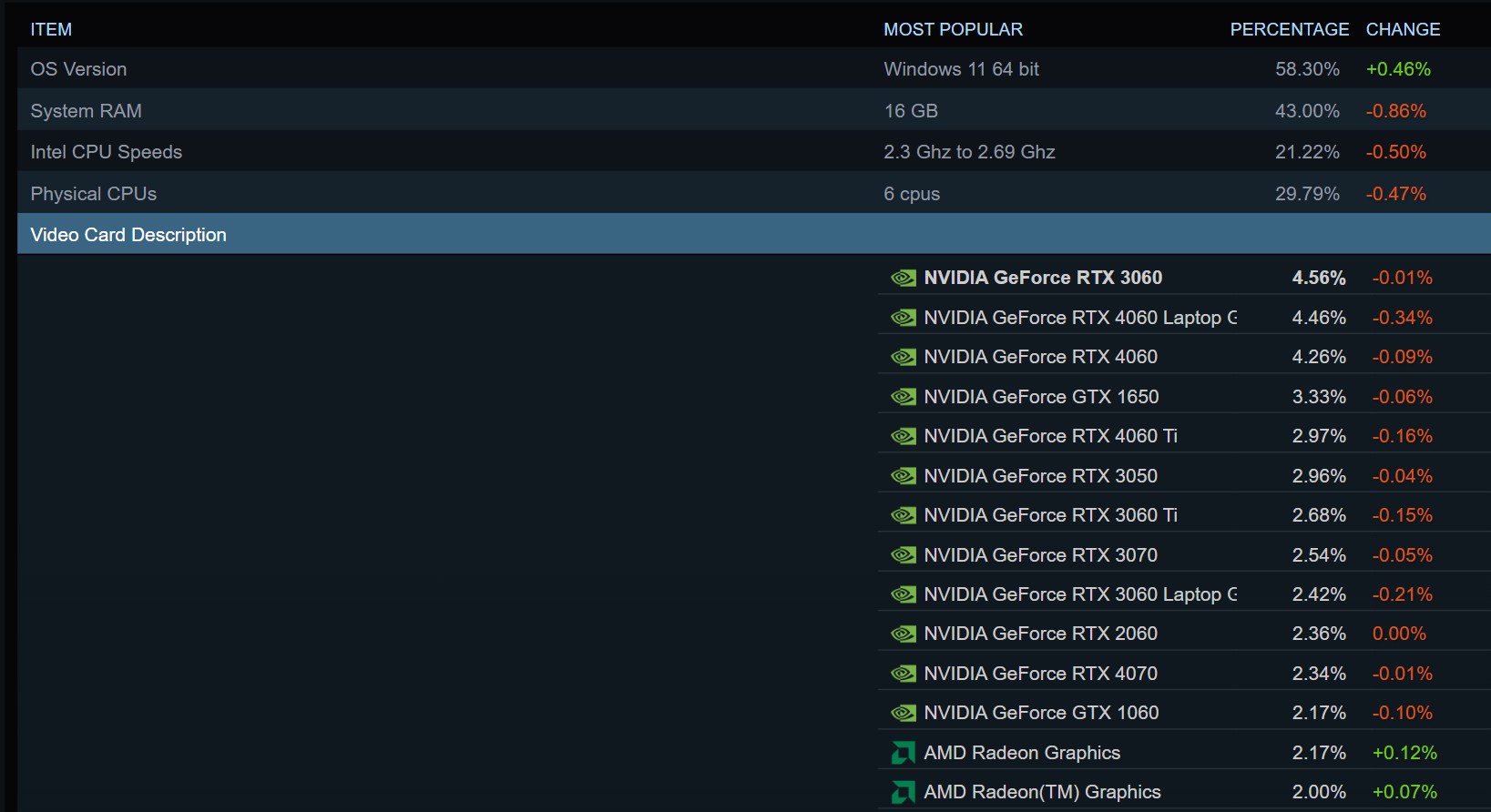Image resolution: width=1491 pixels, height=812 pixels.
Task: Select NVIDIA GeForce RTX 3060 name
Action: (x=1043, y=278)
